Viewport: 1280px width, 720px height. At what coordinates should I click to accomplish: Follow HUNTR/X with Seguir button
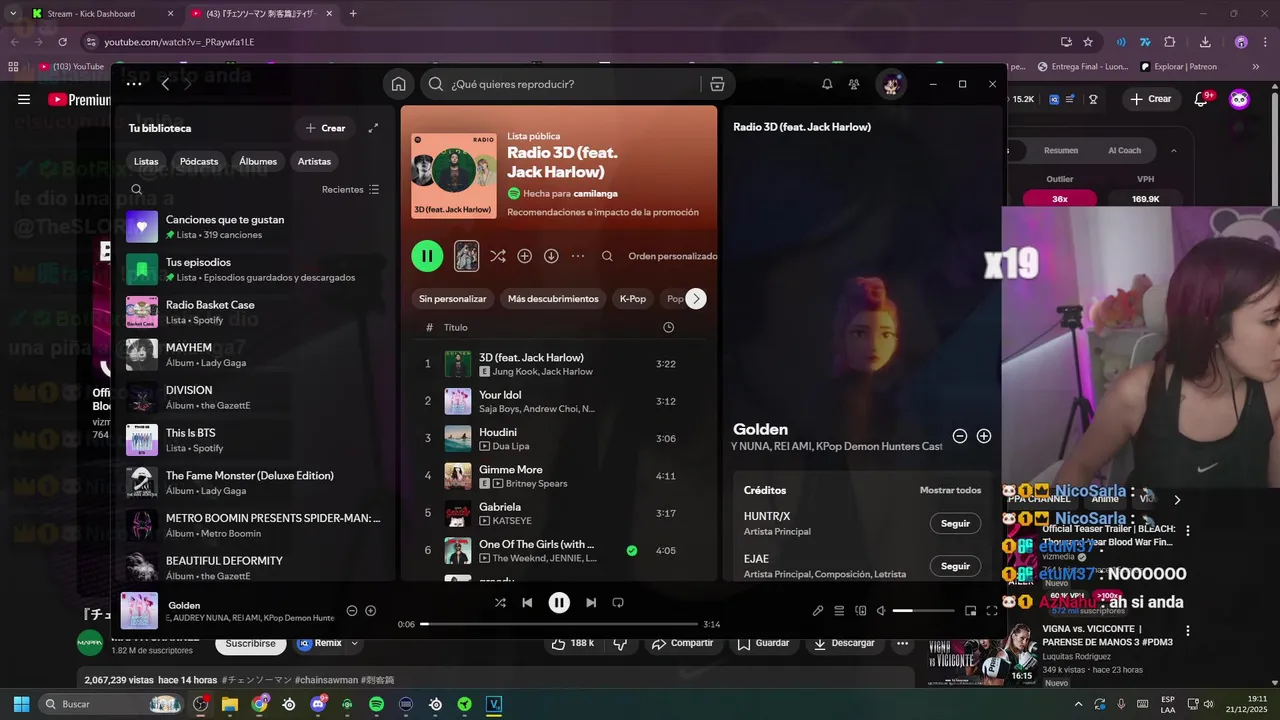[955, 523]
